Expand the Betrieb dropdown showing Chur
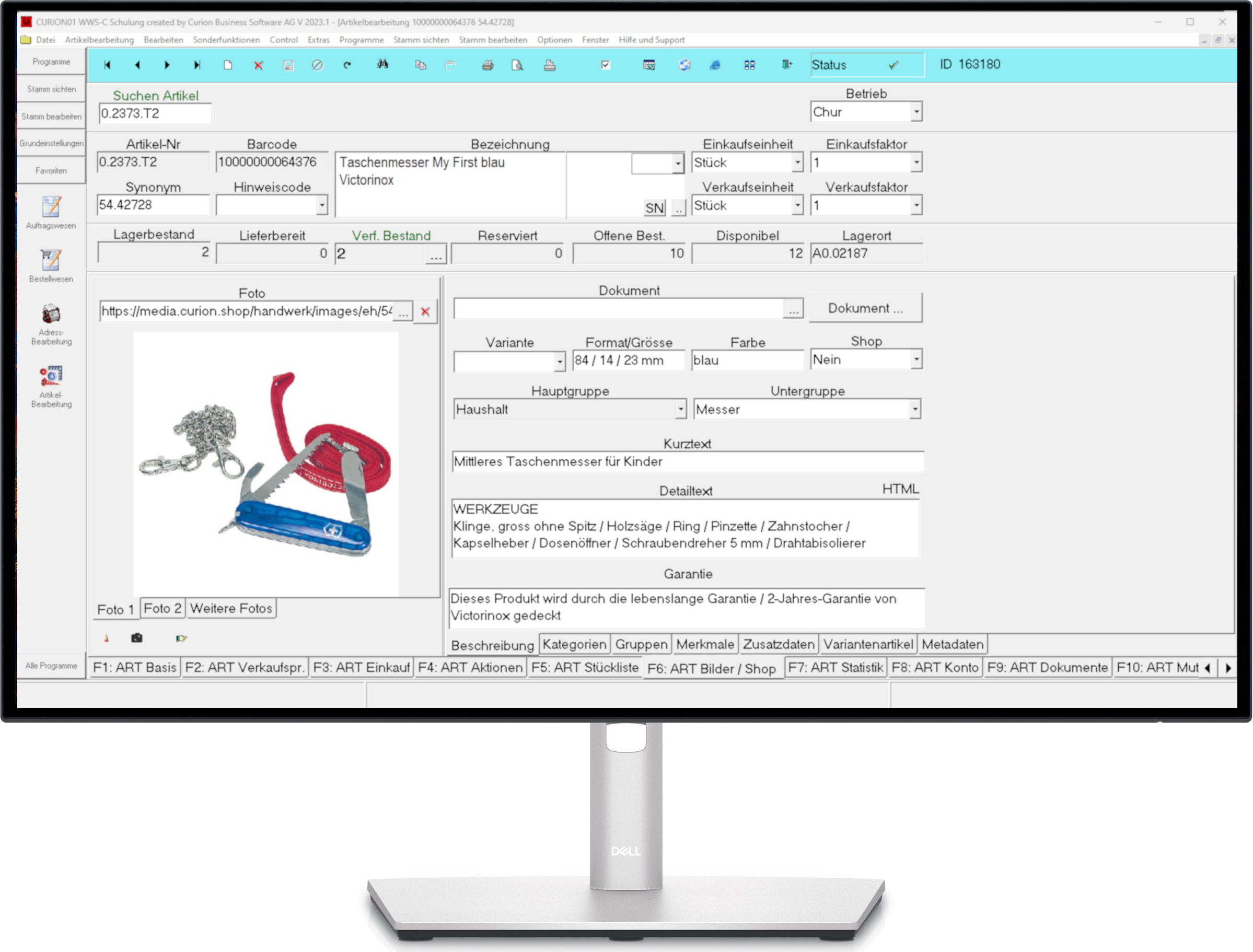Viewport: 1253px width, 952px height. pos(916,112)
